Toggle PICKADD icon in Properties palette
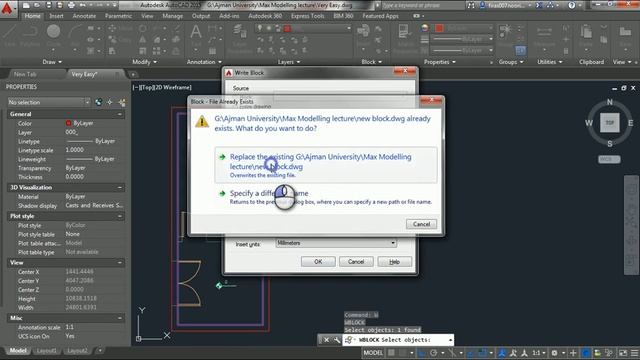This screenshot has width=640, height=360. tap(98, 102)
